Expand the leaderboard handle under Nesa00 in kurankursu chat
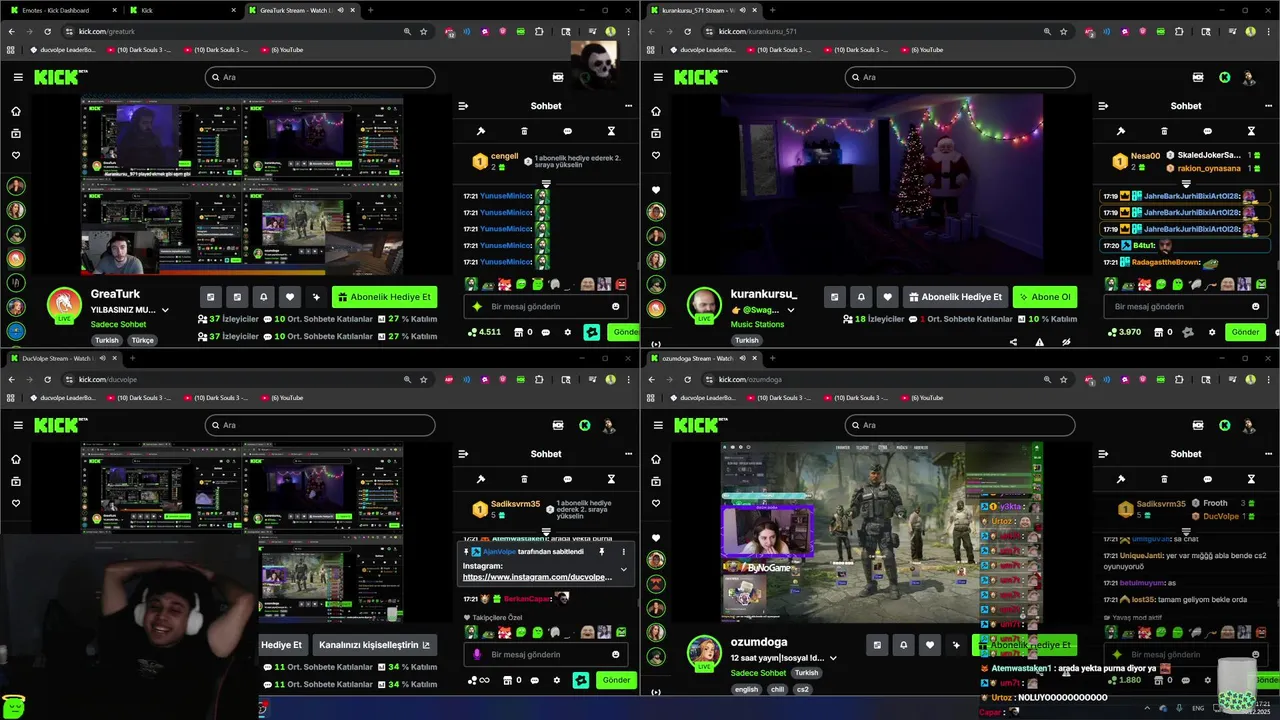Image resolution: width=1280 pixels, height=720 pixels. 1186,184
